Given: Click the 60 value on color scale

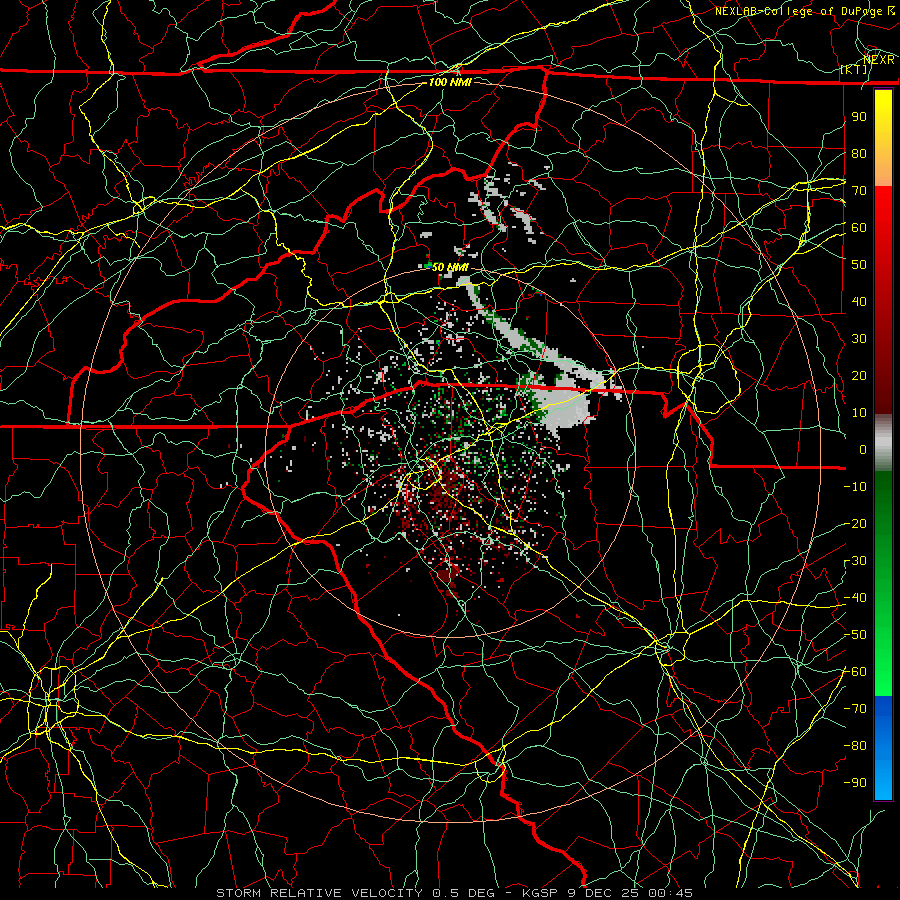Looking at the screenshot, I should [x=859, y=228].
